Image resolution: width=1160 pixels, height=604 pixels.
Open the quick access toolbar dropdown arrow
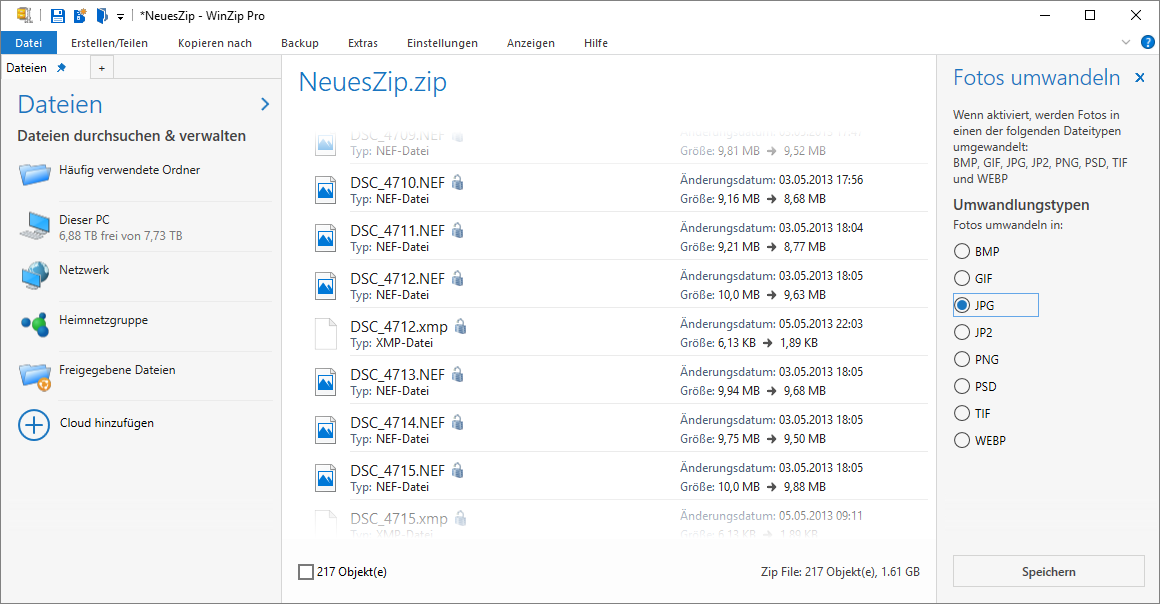click(120, 16)
